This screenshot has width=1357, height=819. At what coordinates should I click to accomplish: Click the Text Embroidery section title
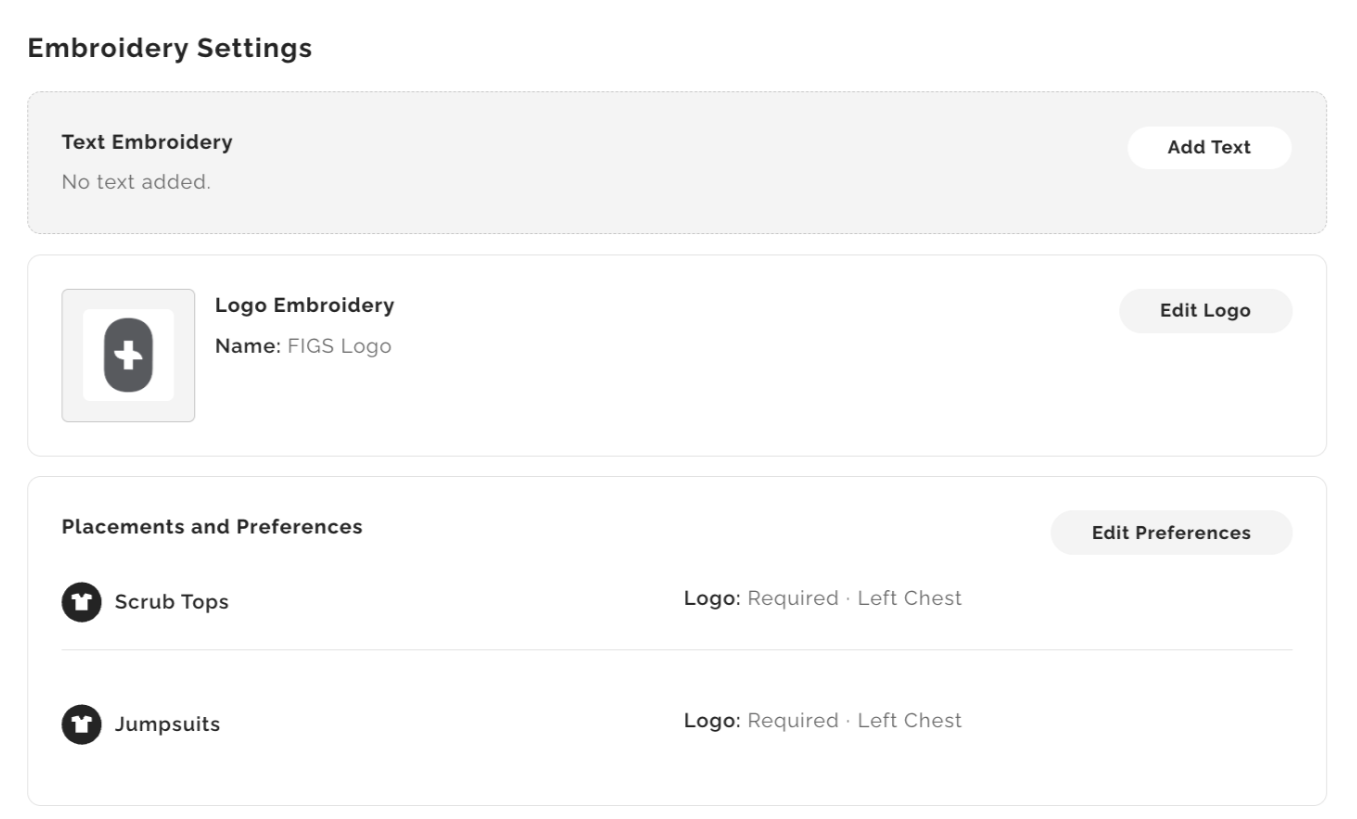(x=147, y=142)
